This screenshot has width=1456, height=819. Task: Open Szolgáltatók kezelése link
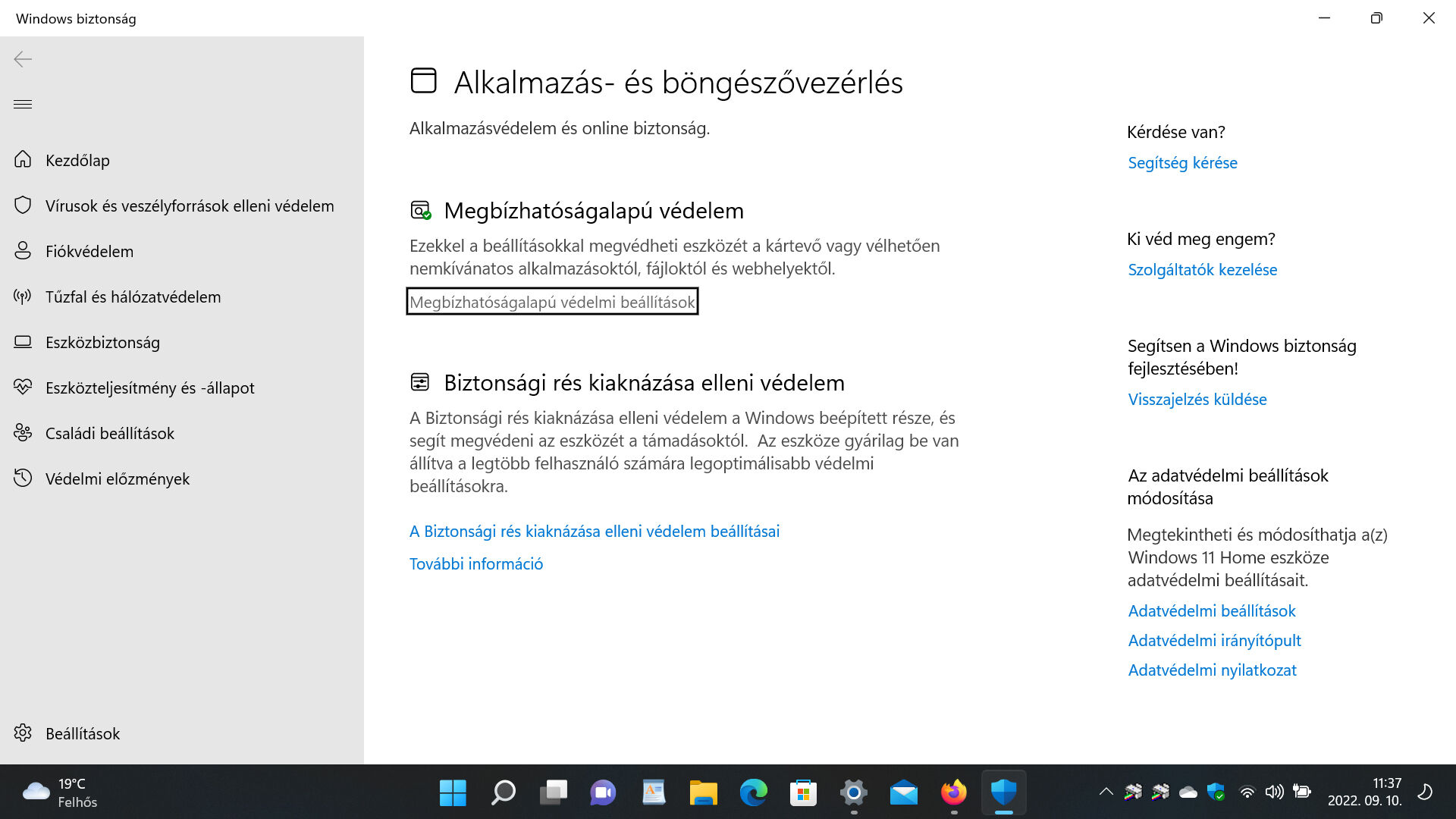tap(1202, 269)
